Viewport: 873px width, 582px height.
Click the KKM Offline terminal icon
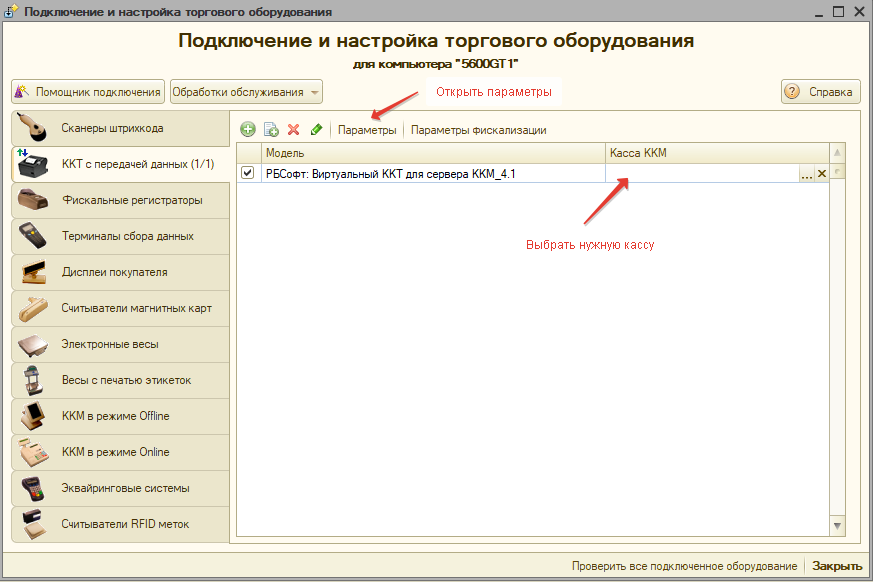coord(33,416)
